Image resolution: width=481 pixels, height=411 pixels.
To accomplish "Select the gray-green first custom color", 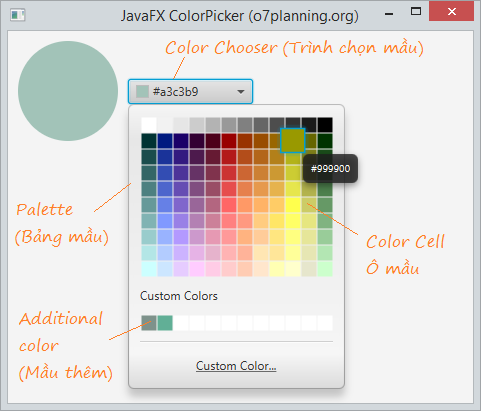I will pos(149,323).
